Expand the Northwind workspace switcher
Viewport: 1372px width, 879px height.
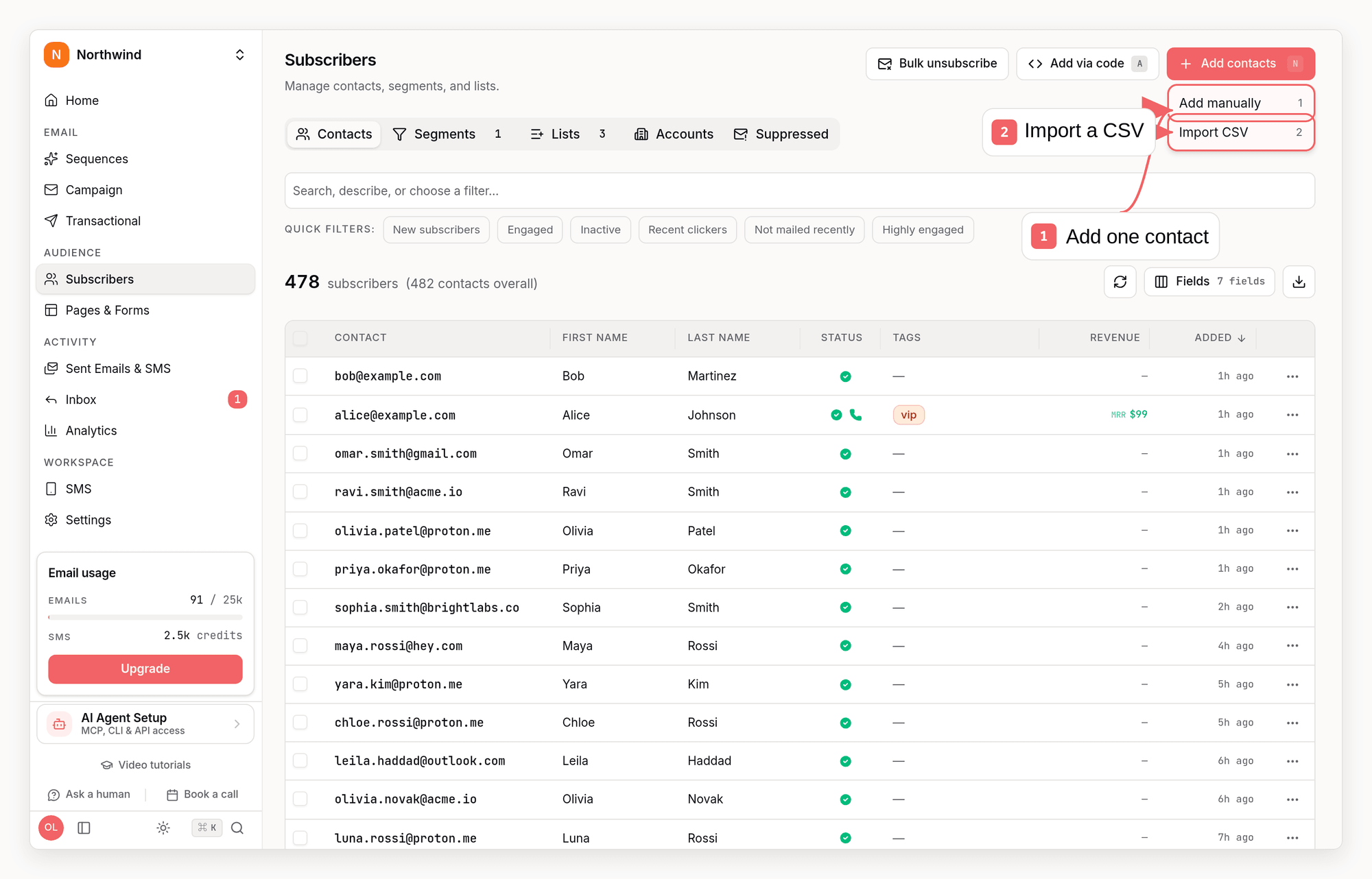tap(145, 55)
